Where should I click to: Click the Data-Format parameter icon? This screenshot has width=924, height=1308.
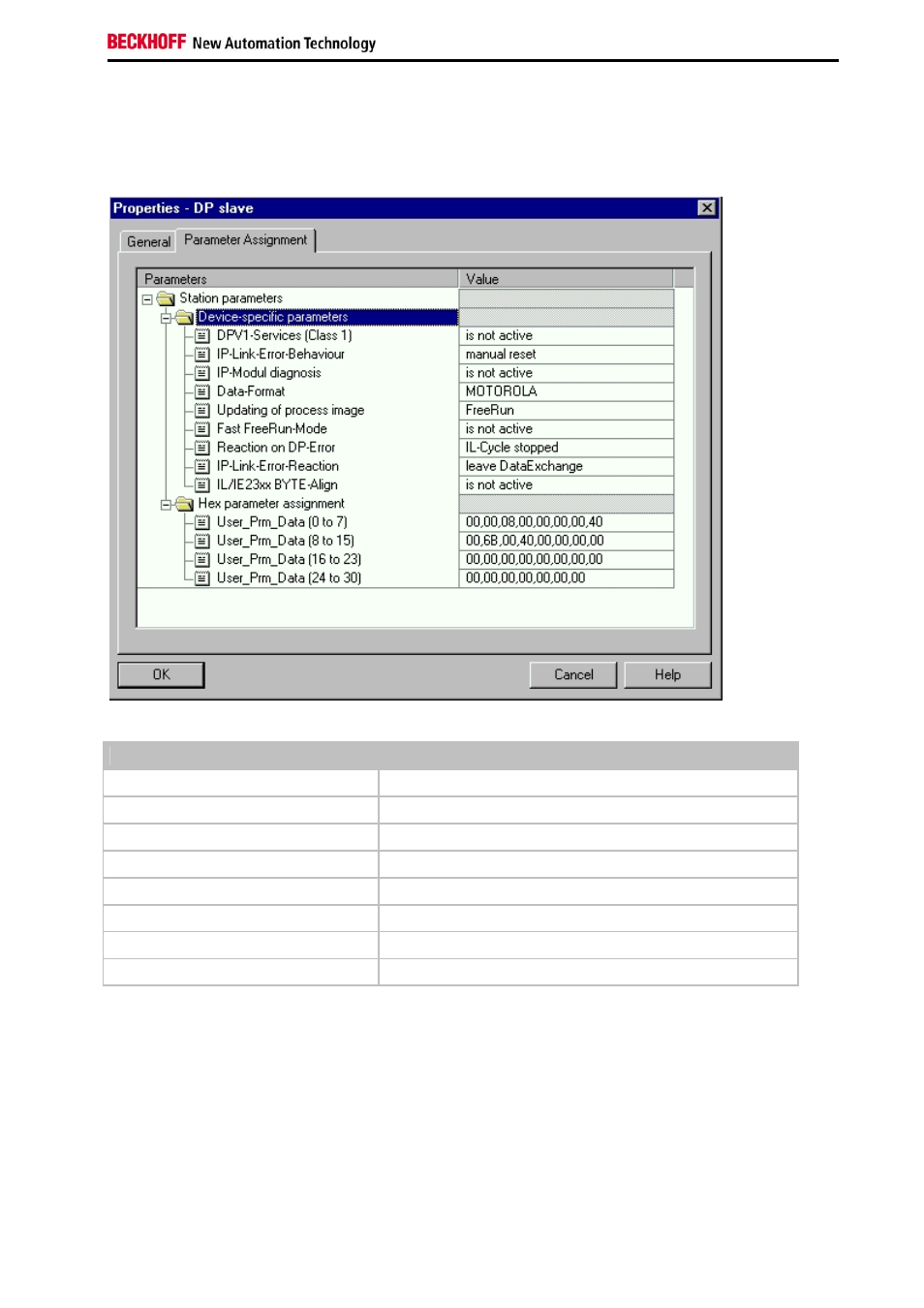click(202, 391)
